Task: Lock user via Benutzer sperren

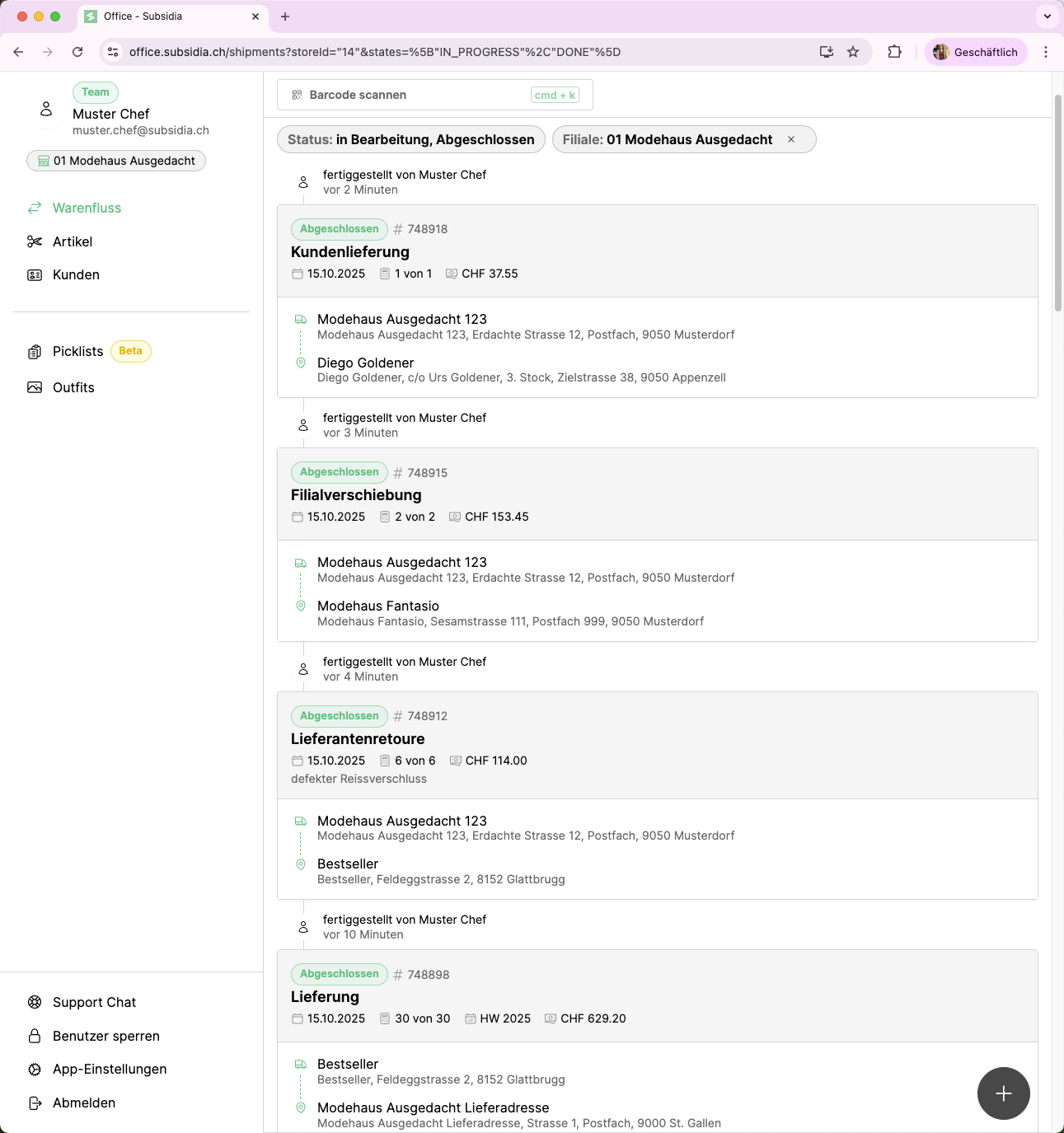Action: click(105, 1036)
